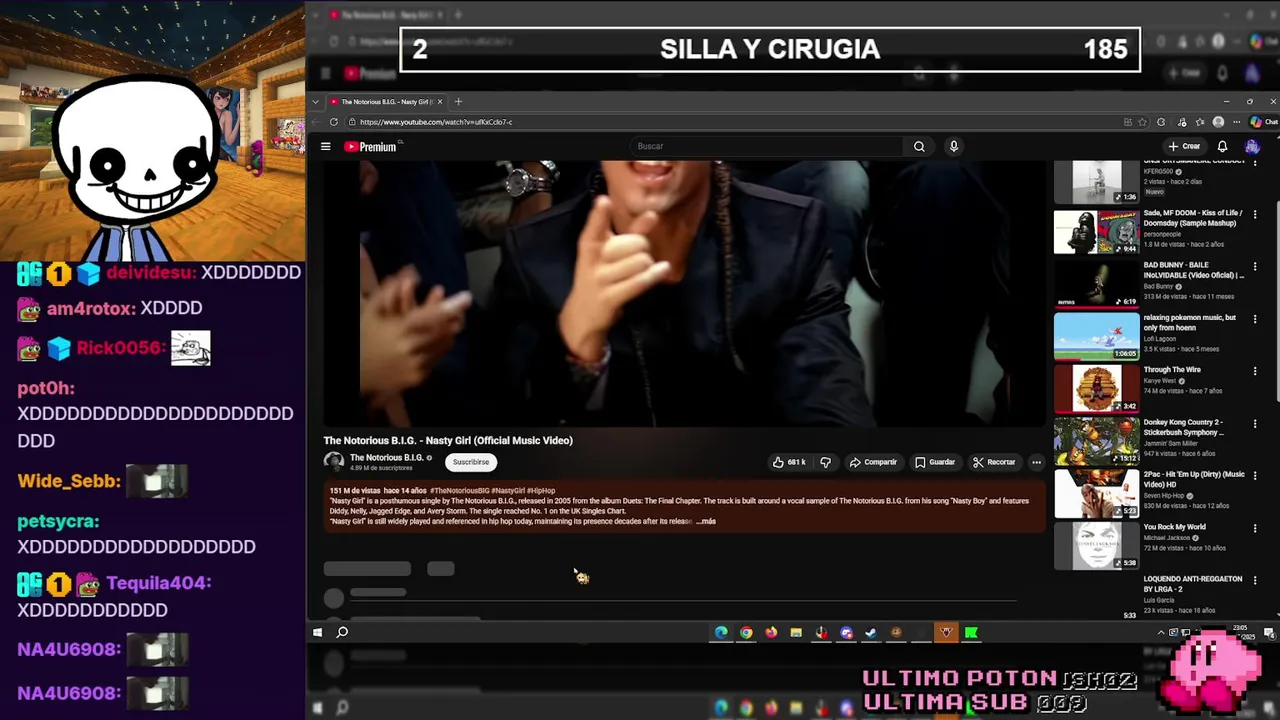1280x720 pixels.
Task: Dislike the Nasty Girl video
Action: (x=825, y=462)
